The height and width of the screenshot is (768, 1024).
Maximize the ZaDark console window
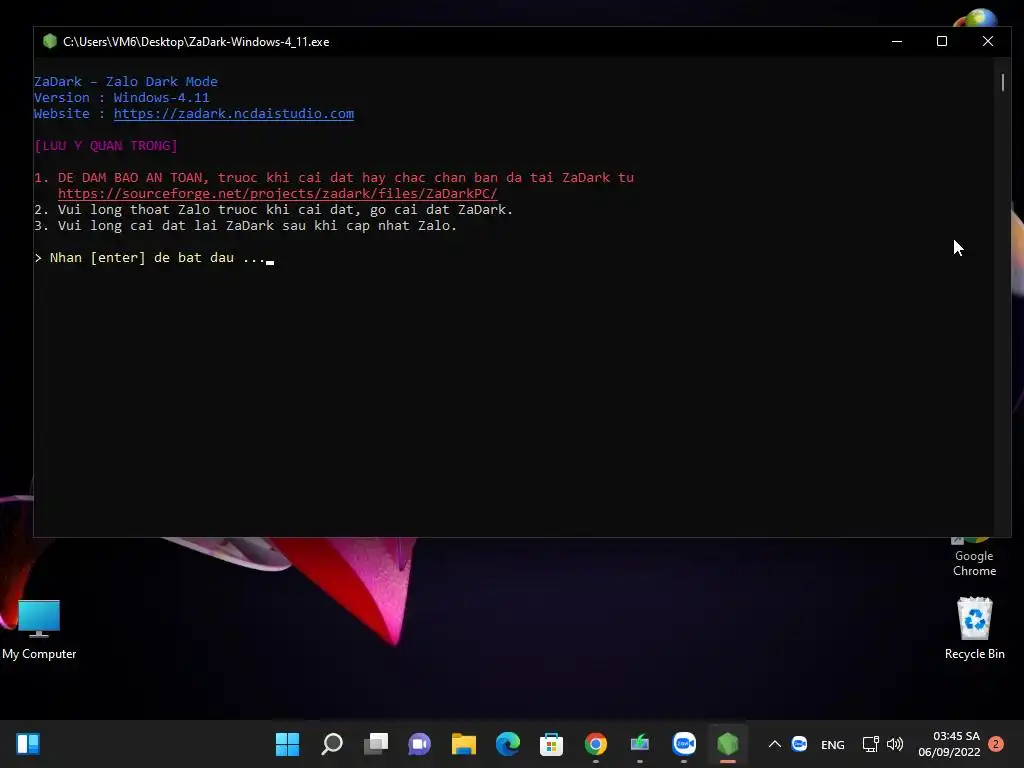942,41
